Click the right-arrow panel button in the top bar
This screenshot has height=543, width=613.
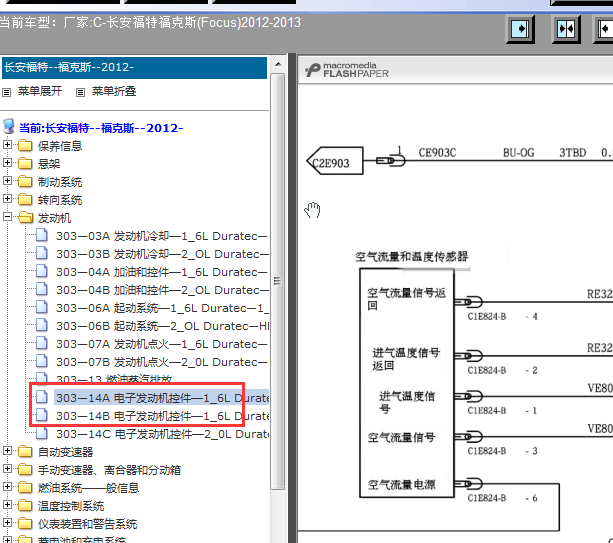tap(520, 29)
